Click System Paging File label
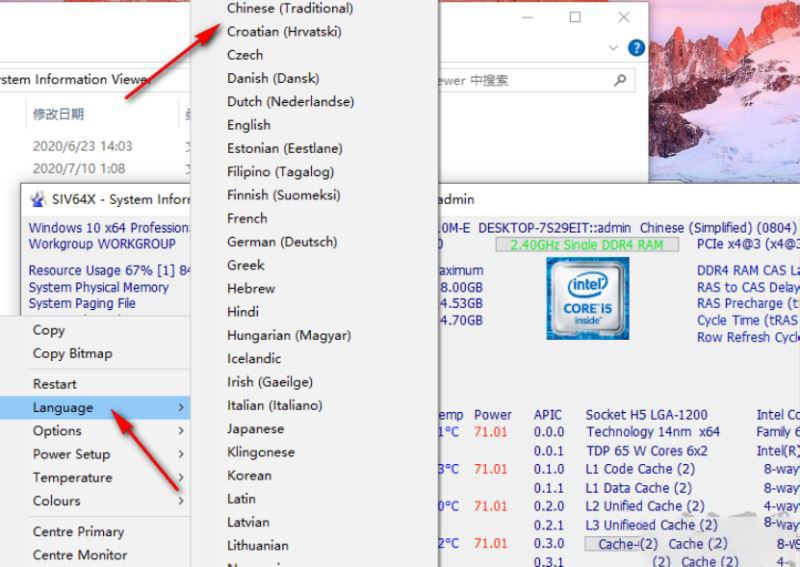Viewport: 800px width, 567px height. [82, 303]
